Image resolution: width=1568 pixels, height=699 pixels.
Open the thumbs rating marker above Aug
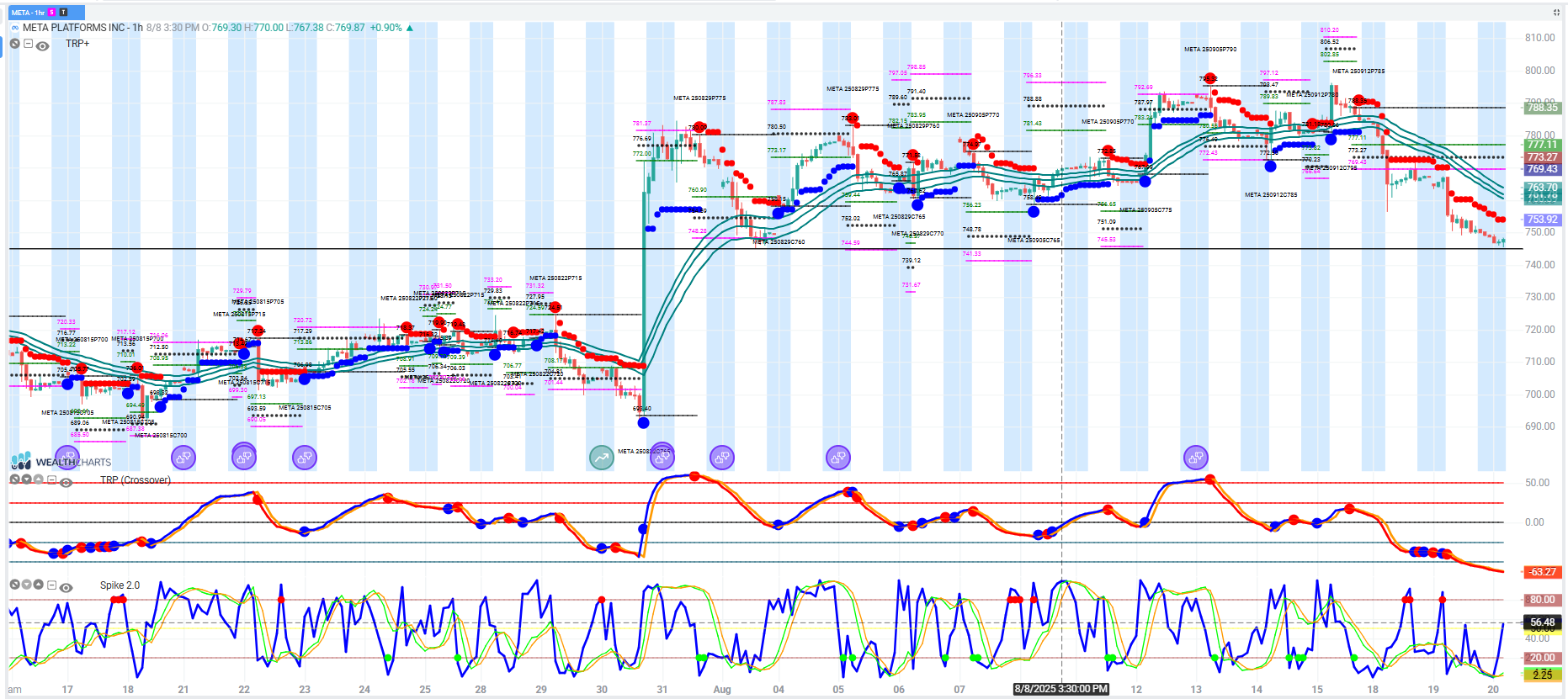pyautogui.click(x=722, y=458)
